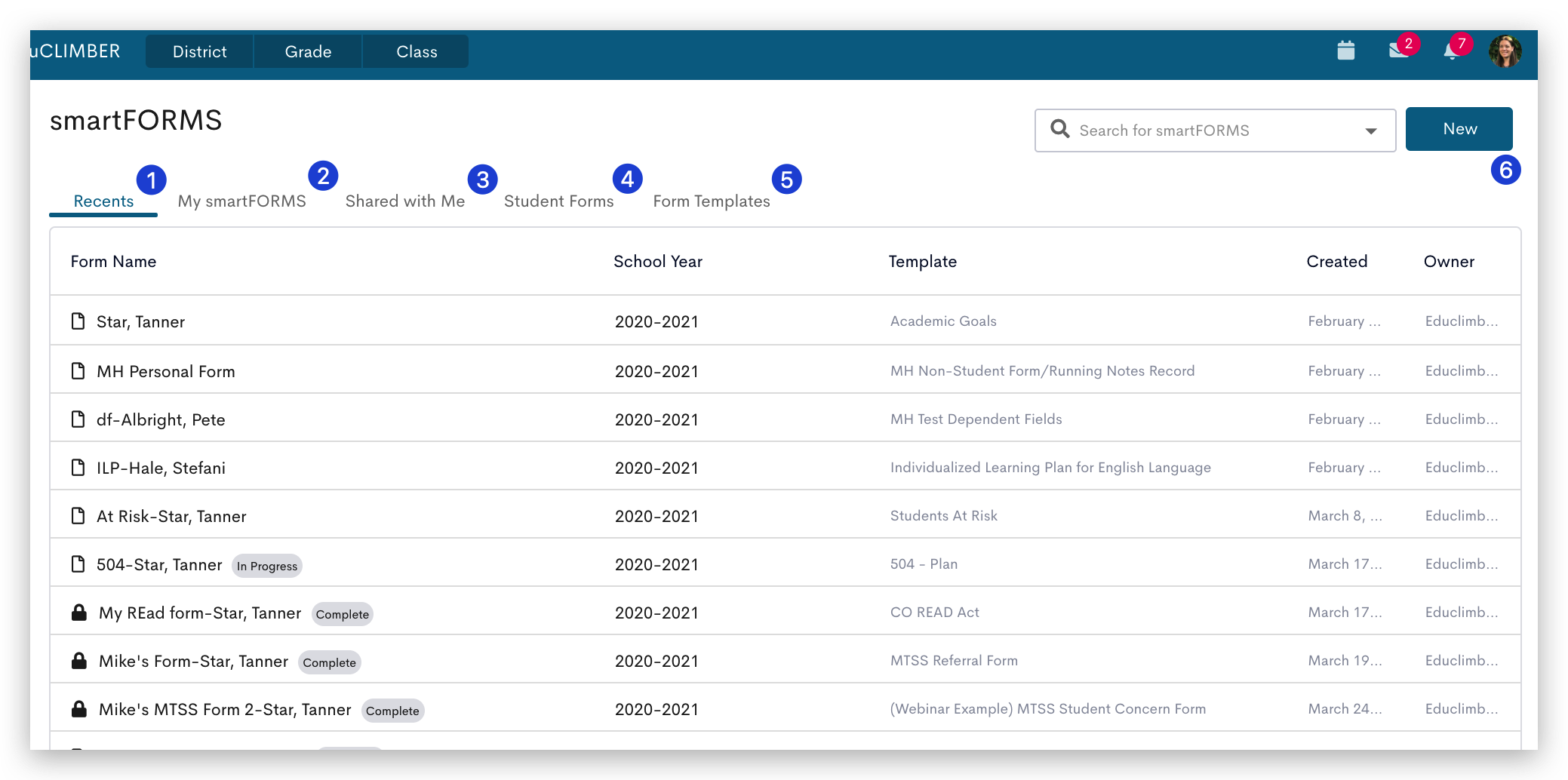Screen dimensions: 1568x780
Task: Click lock icon beside My REad form-Star, Tanner
Action: click(x=78, y=612)
